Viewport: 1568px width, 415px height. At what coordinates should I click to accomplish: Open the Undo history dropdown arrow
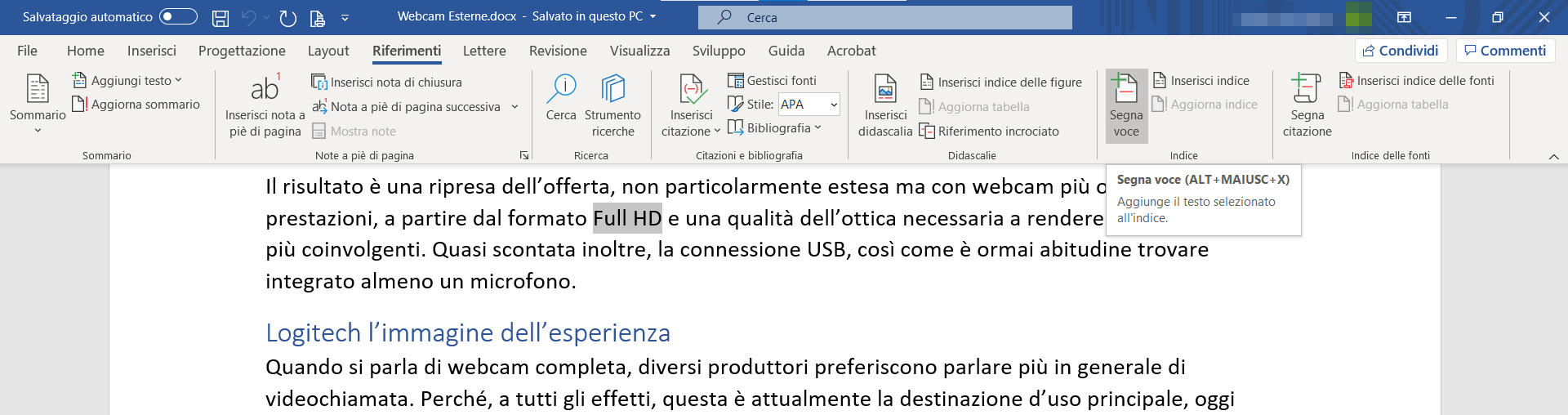267,17
